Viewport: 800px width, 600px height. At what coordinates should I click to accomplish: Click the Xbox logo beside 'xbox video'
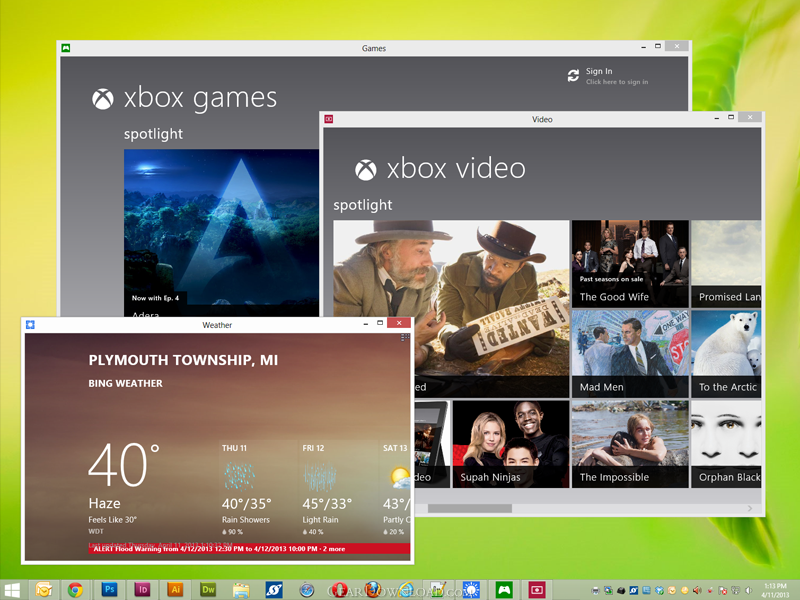pyautogui.click(x=366, y=170)
